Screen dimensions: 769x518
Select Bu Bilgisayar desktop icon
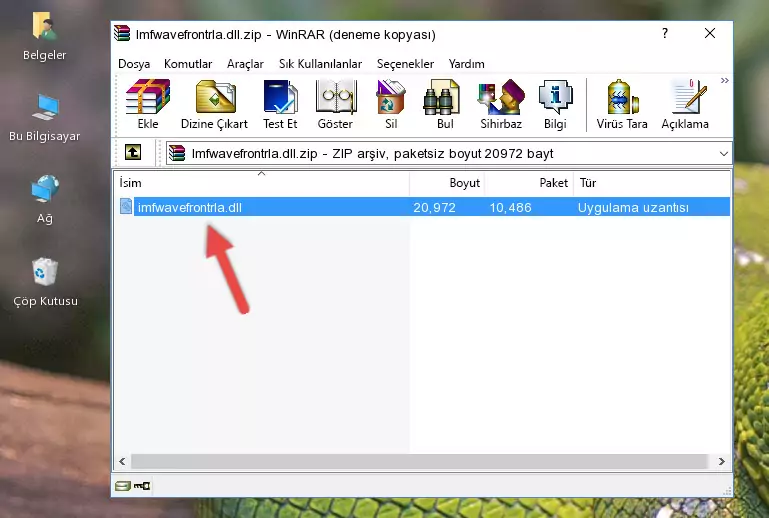click(44, 118)
